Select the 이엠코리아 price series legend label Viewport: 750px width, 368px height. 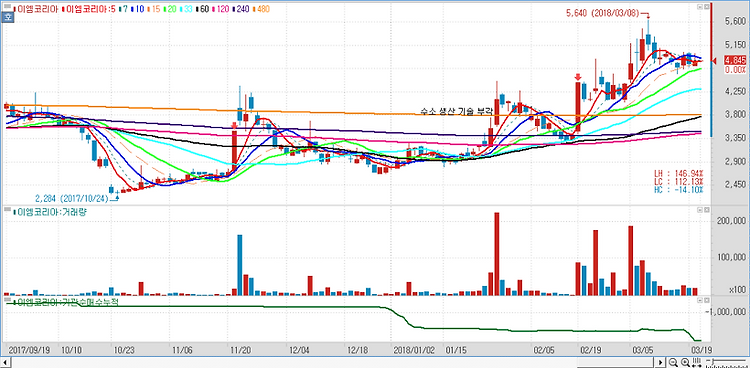(35, 9)
